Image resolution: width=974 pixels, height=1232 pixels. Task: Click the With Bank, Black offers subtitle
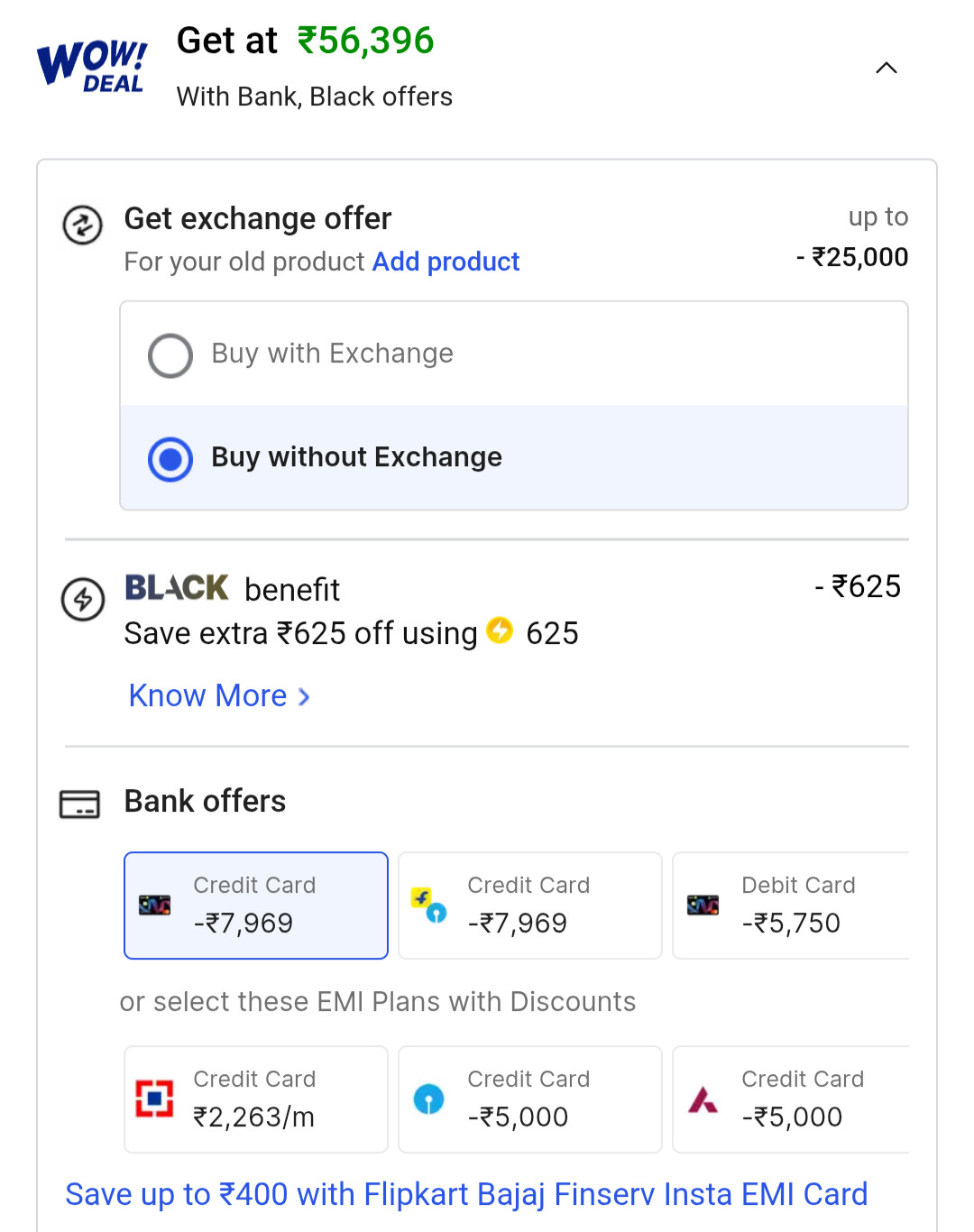pos(315,97)
